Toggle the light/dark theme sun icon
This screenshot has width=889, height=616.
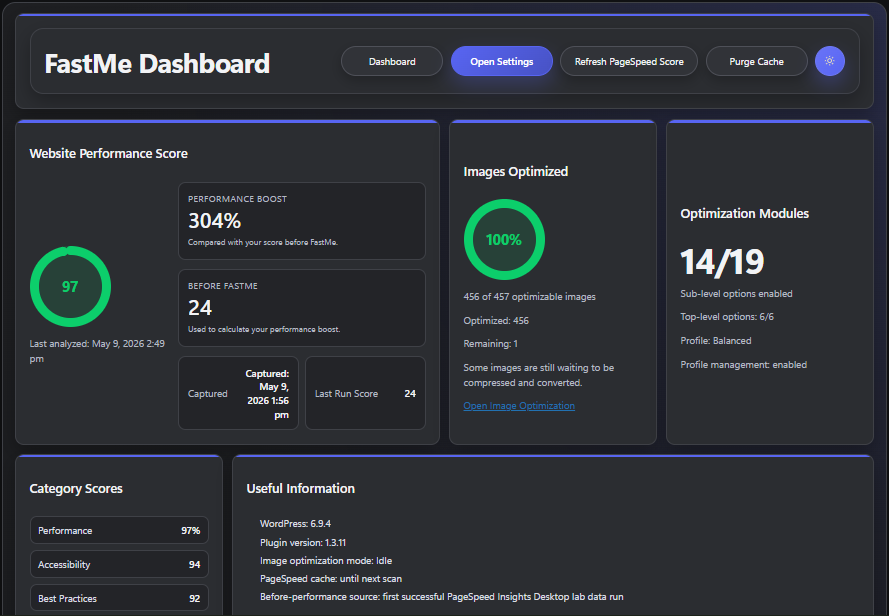point(829,61)
